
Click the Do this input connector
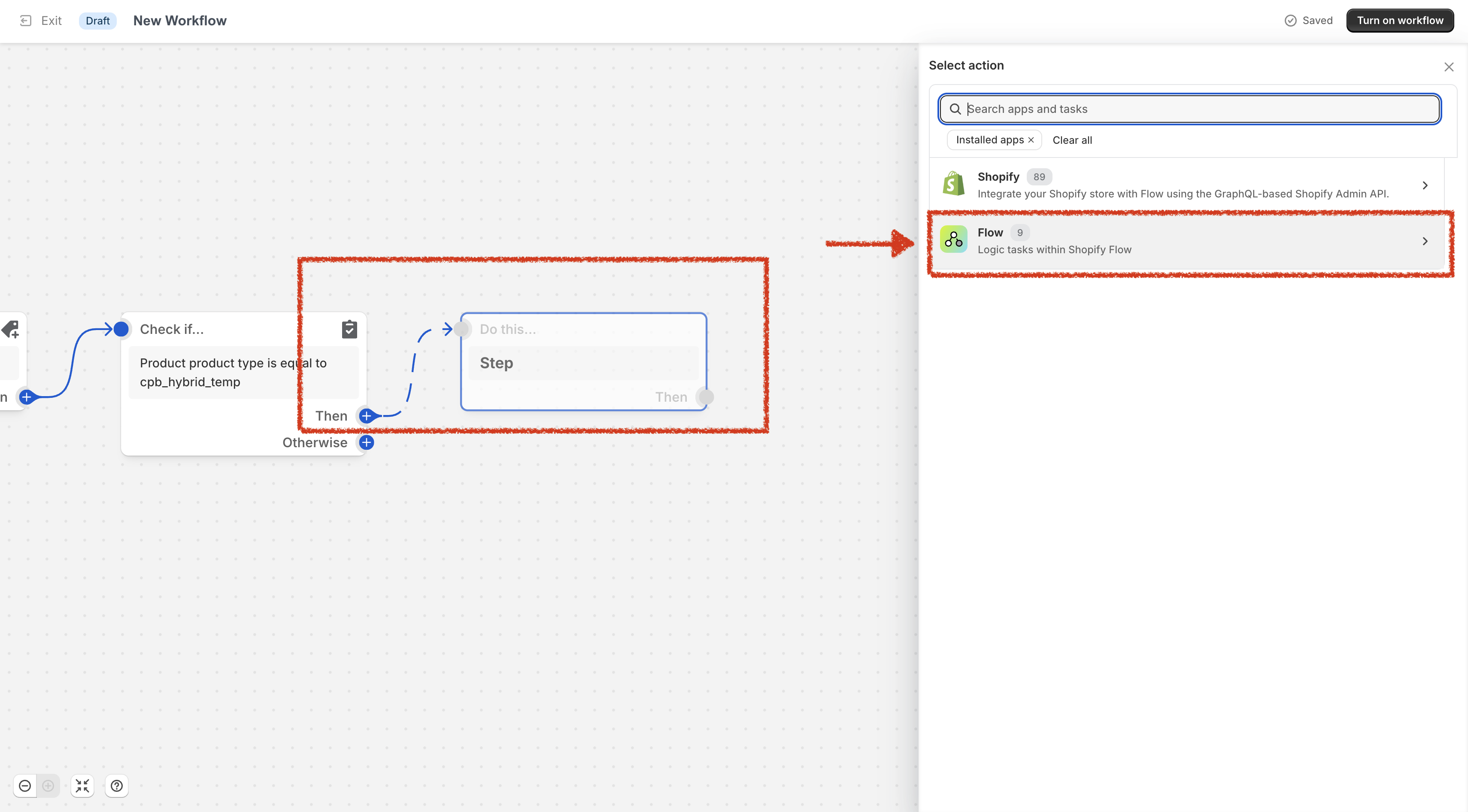coord(461,329)
